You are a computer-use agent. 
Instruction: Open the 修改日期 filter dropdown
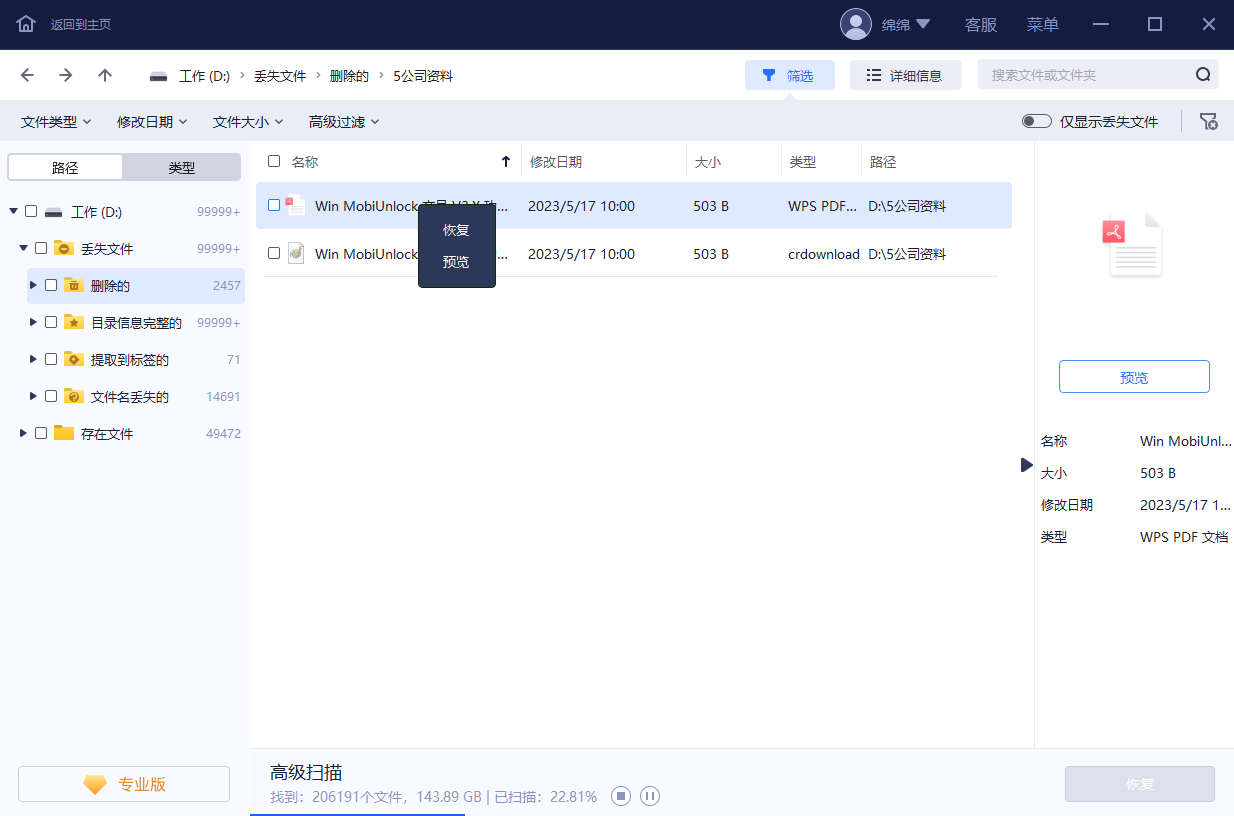pos(152,122)
